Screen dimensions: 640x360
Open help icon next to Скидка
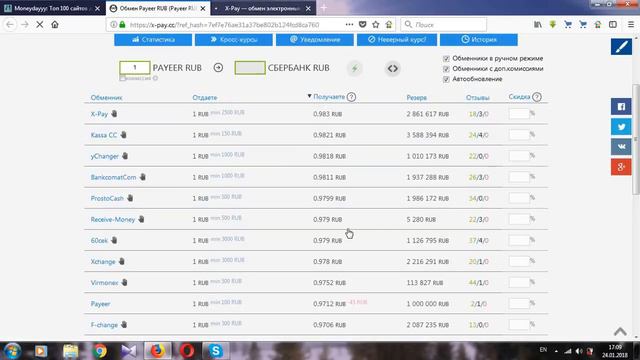537,97
